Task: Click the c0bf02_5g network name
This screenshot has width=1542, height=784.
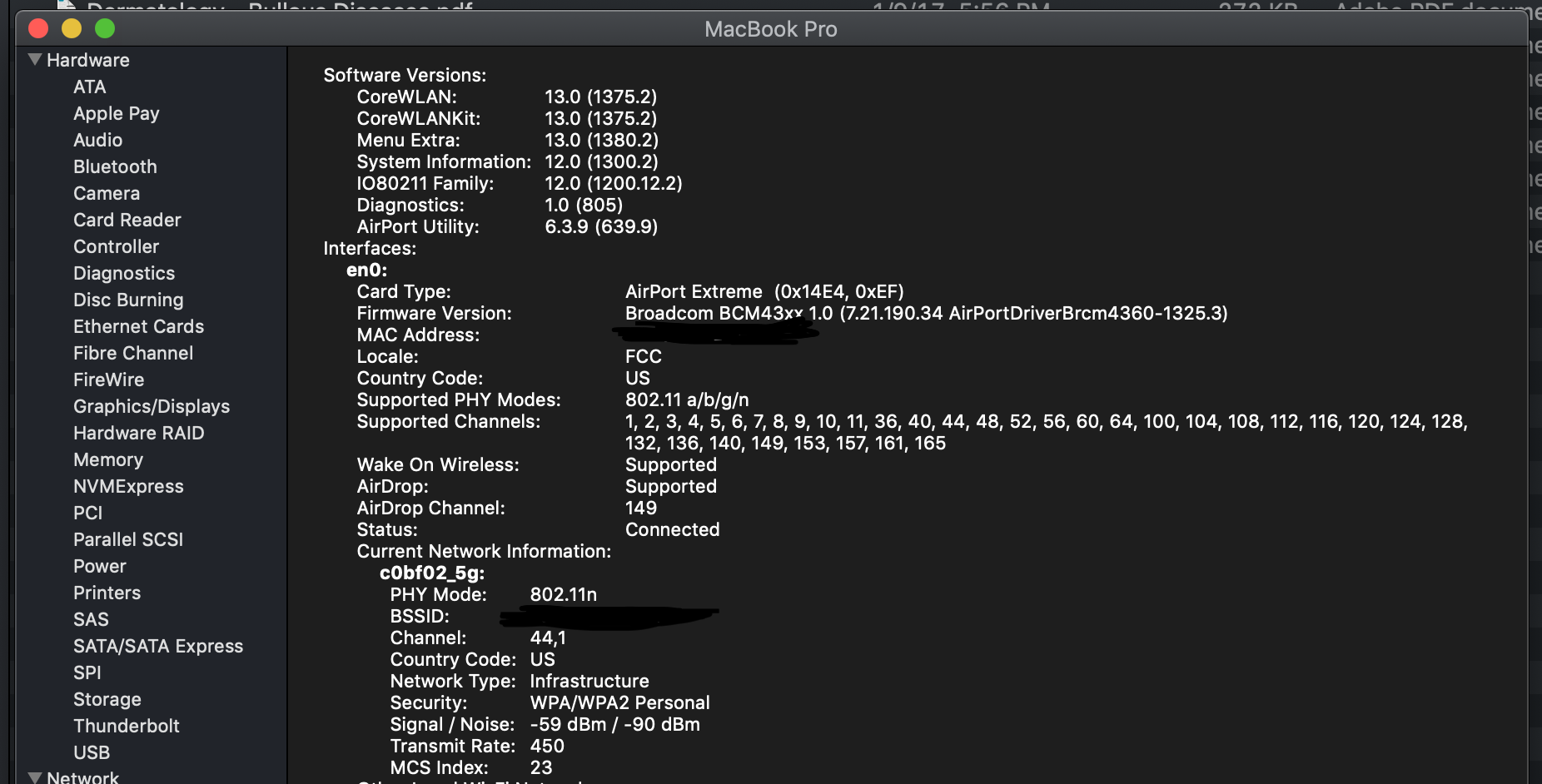Action: (x=432, y=573)
